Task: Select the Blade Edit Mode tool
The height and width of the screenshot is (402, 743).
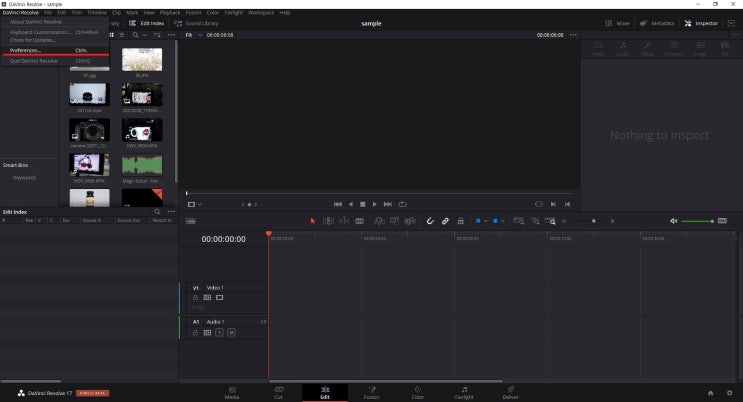Action: [360, 221]
